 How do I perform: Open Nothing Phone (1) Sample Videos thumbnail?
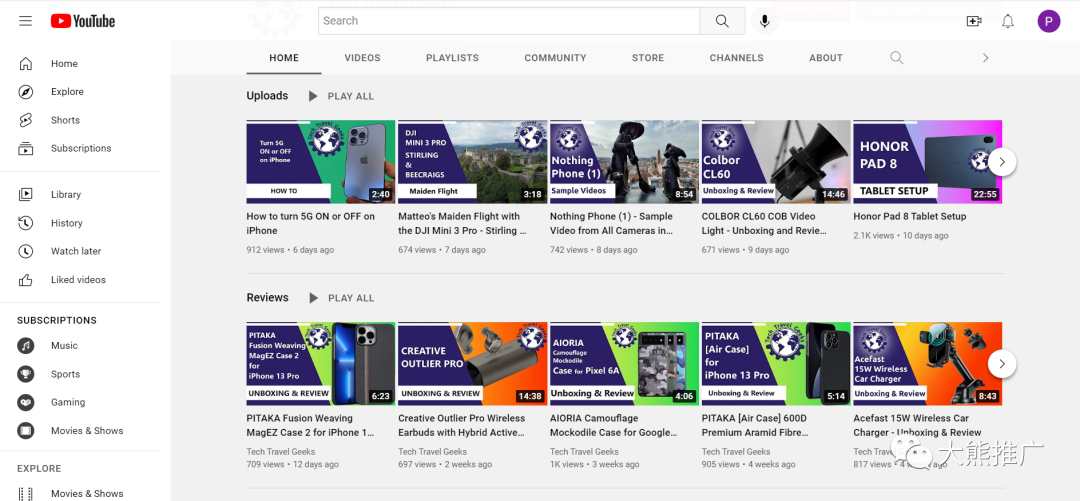[x=624, y=162]
